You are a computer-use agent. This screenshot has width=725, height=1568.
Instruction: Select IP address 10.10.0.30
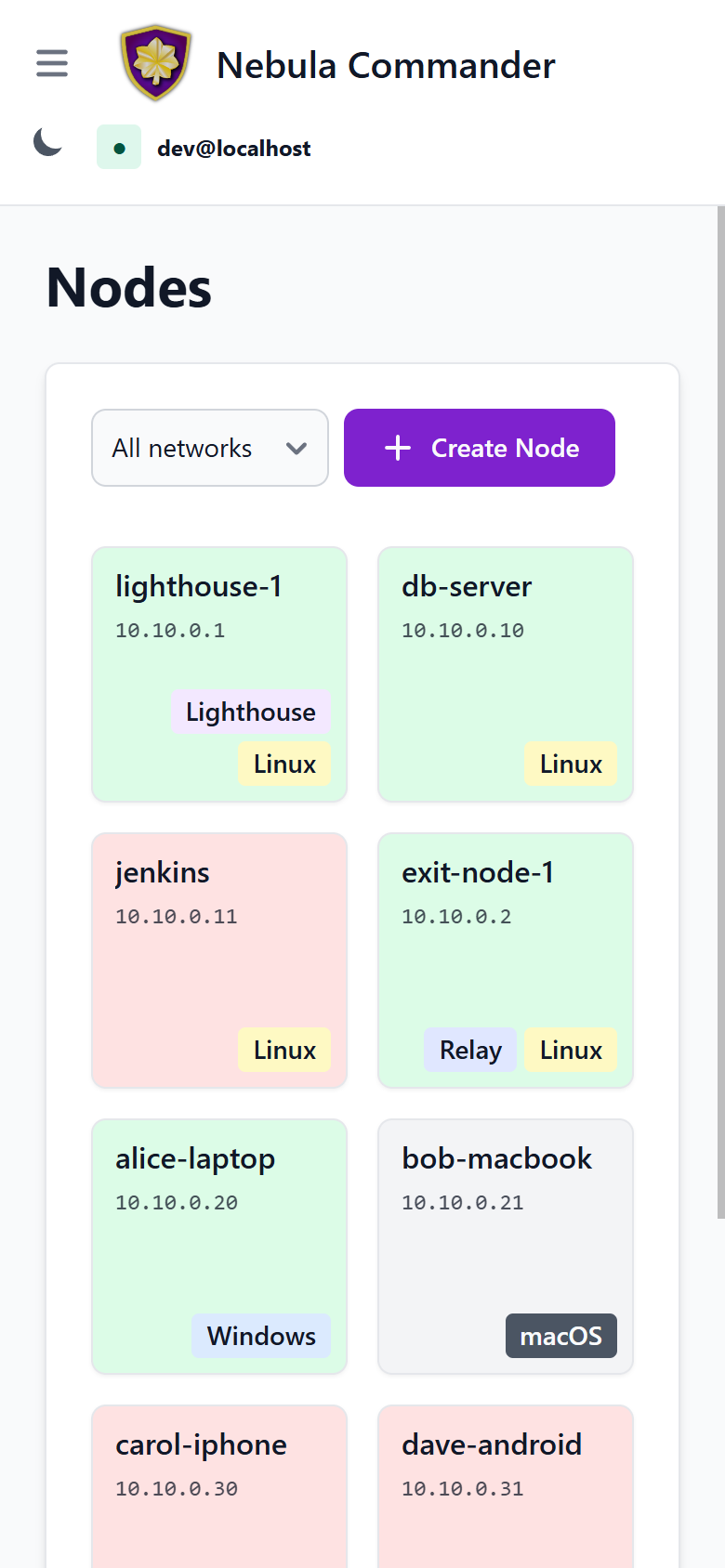coord(177,1489)
